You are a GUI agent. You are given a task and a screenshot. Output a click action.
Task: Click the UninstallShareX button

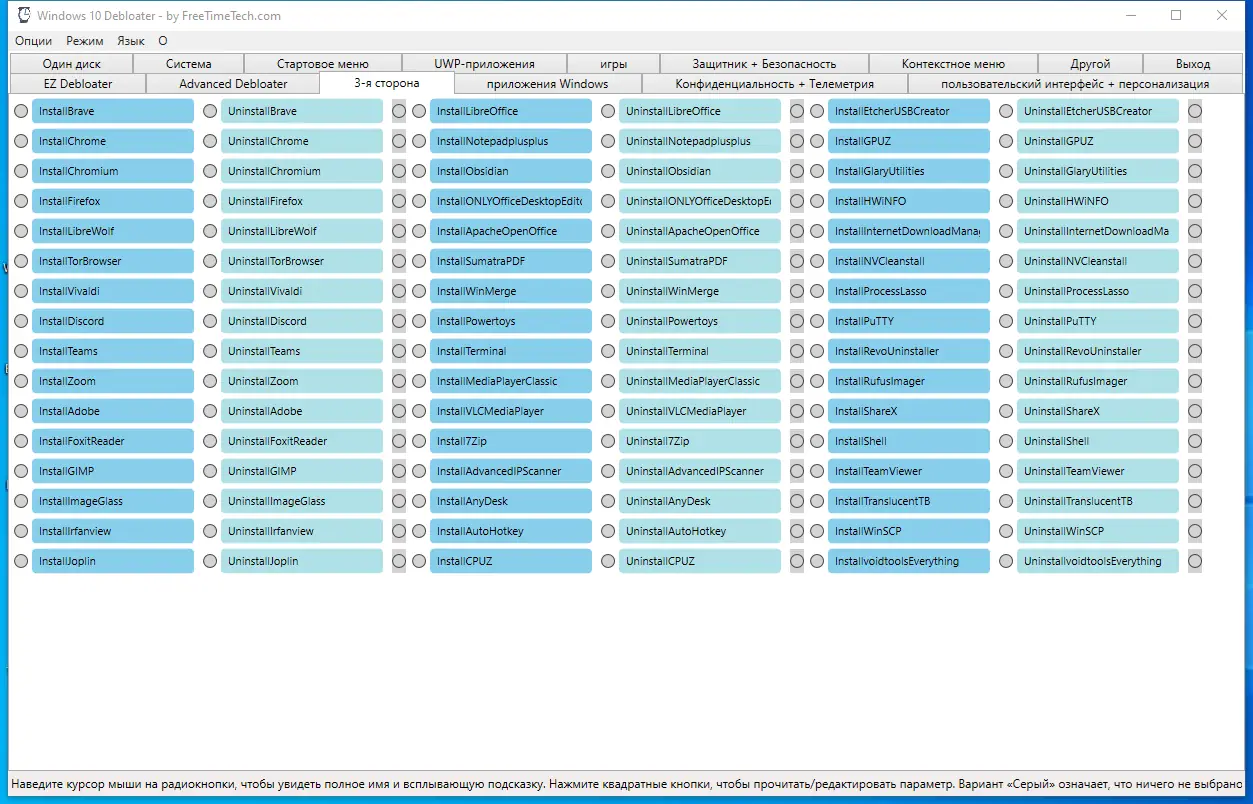[1098, 411]
